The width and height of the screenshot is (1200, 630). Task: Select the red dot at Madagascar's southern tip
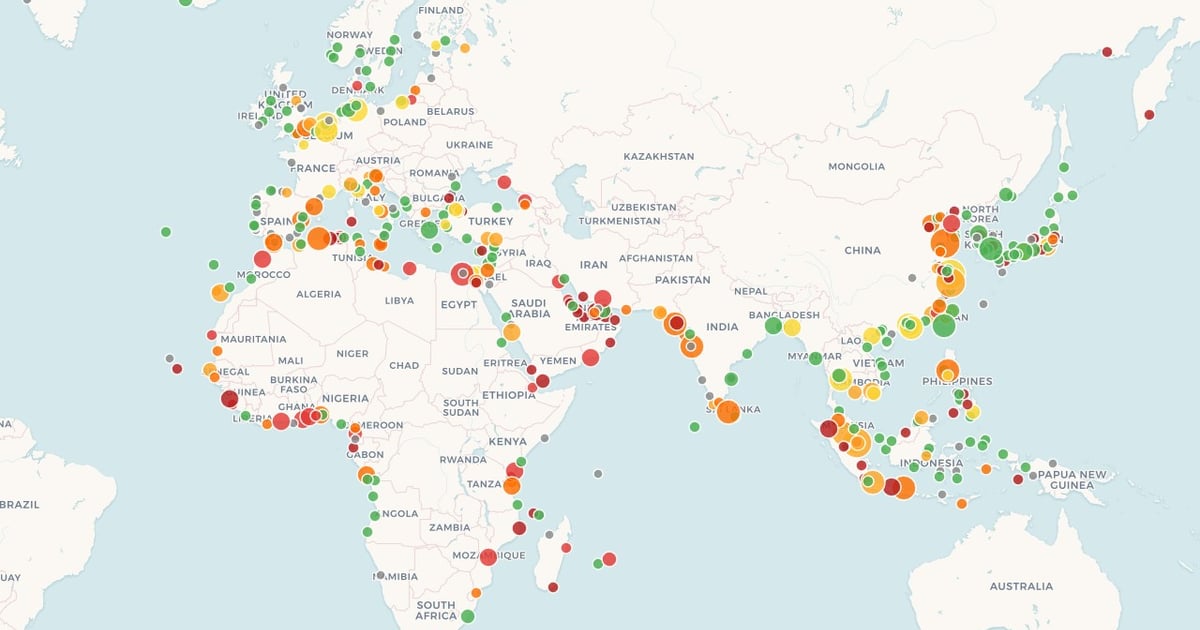tap(553, 587)
